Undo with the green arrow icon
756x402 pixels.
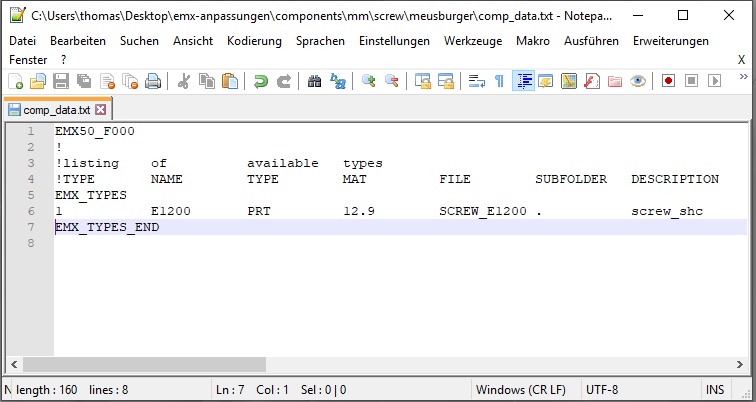point(261,81)
